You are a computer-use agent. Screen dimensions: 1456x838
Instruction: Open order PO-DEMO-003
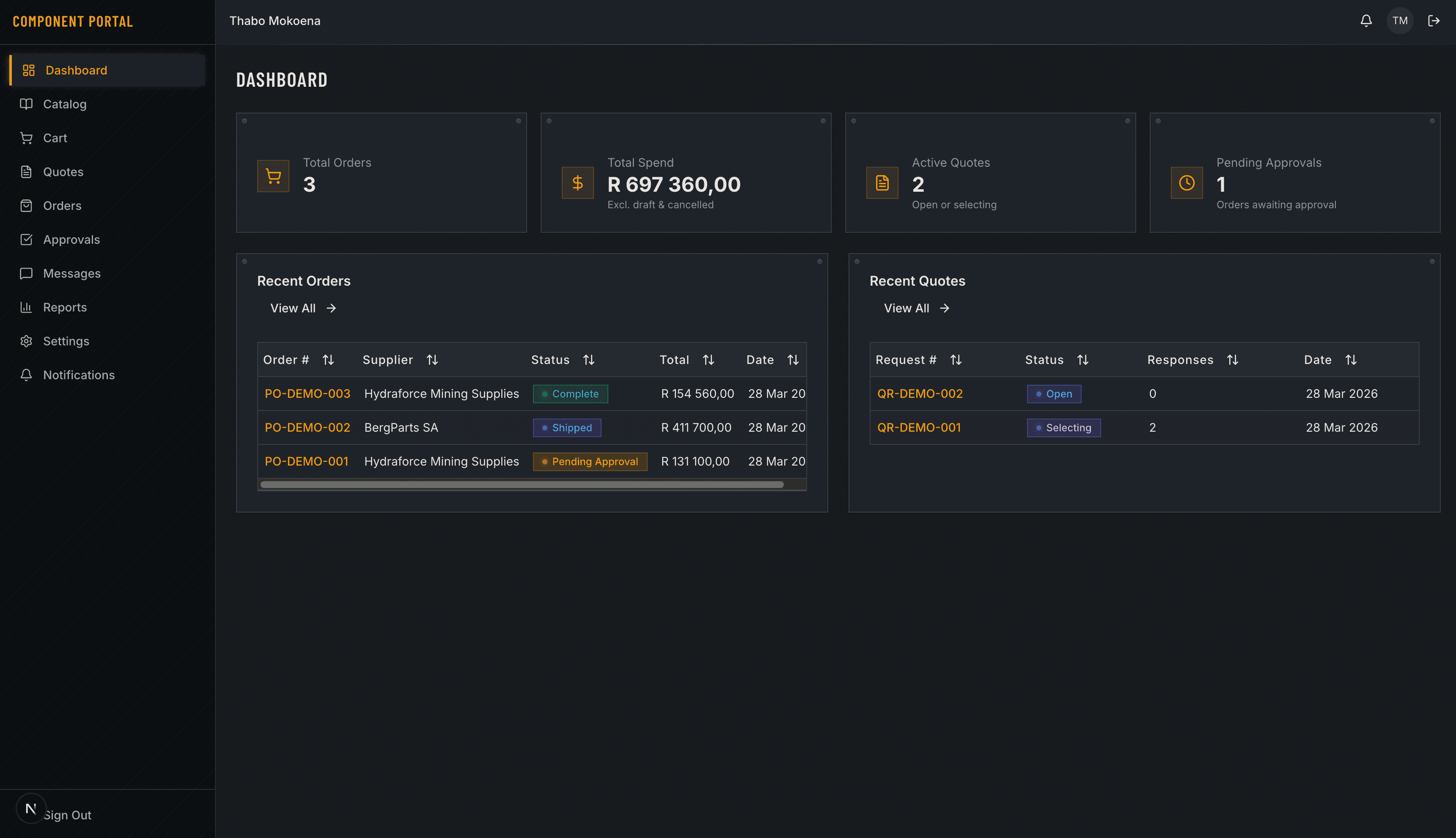coord(307,394)
